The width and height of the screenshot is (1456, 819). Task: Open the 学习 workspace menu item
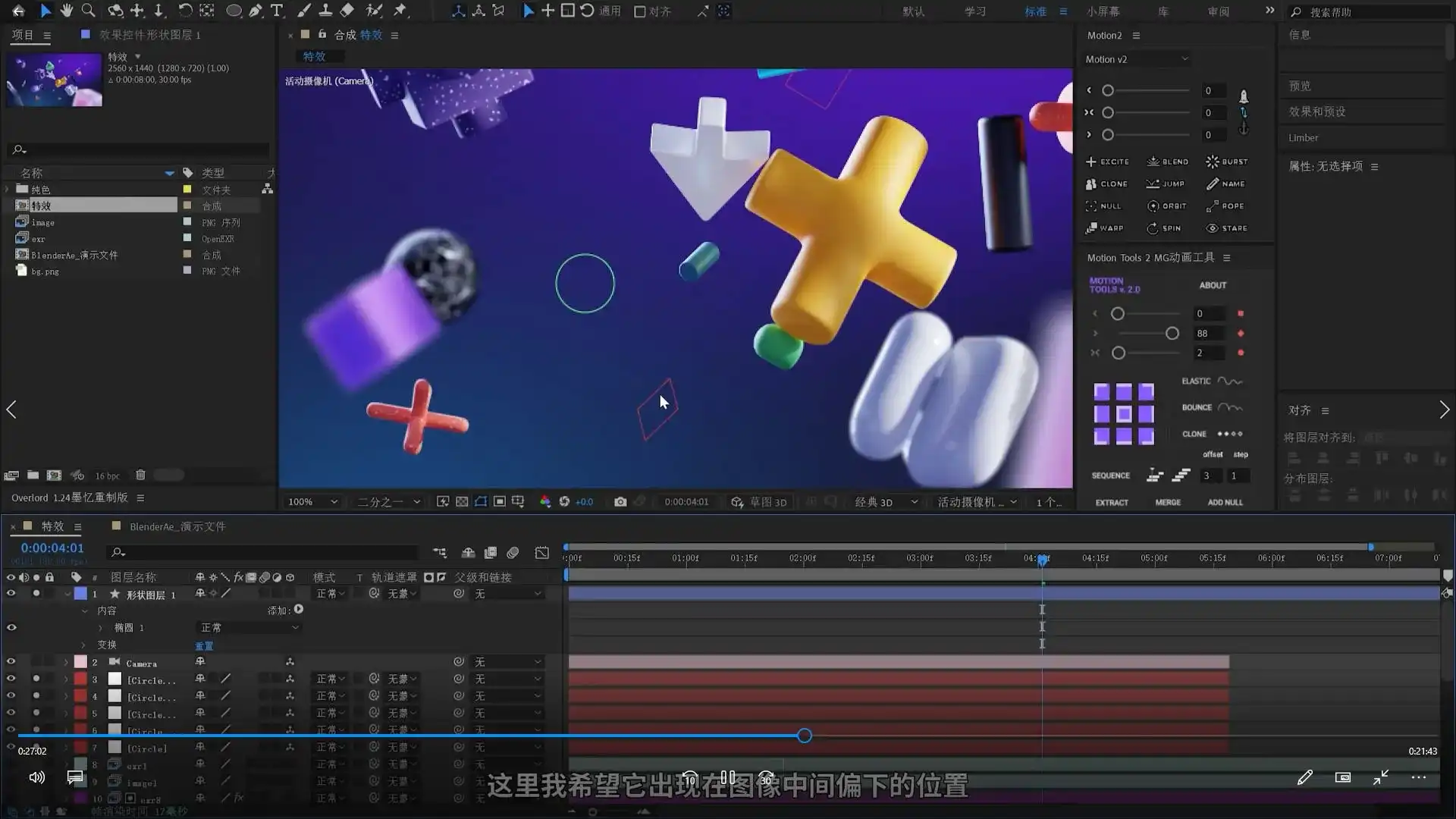point(975,11)
